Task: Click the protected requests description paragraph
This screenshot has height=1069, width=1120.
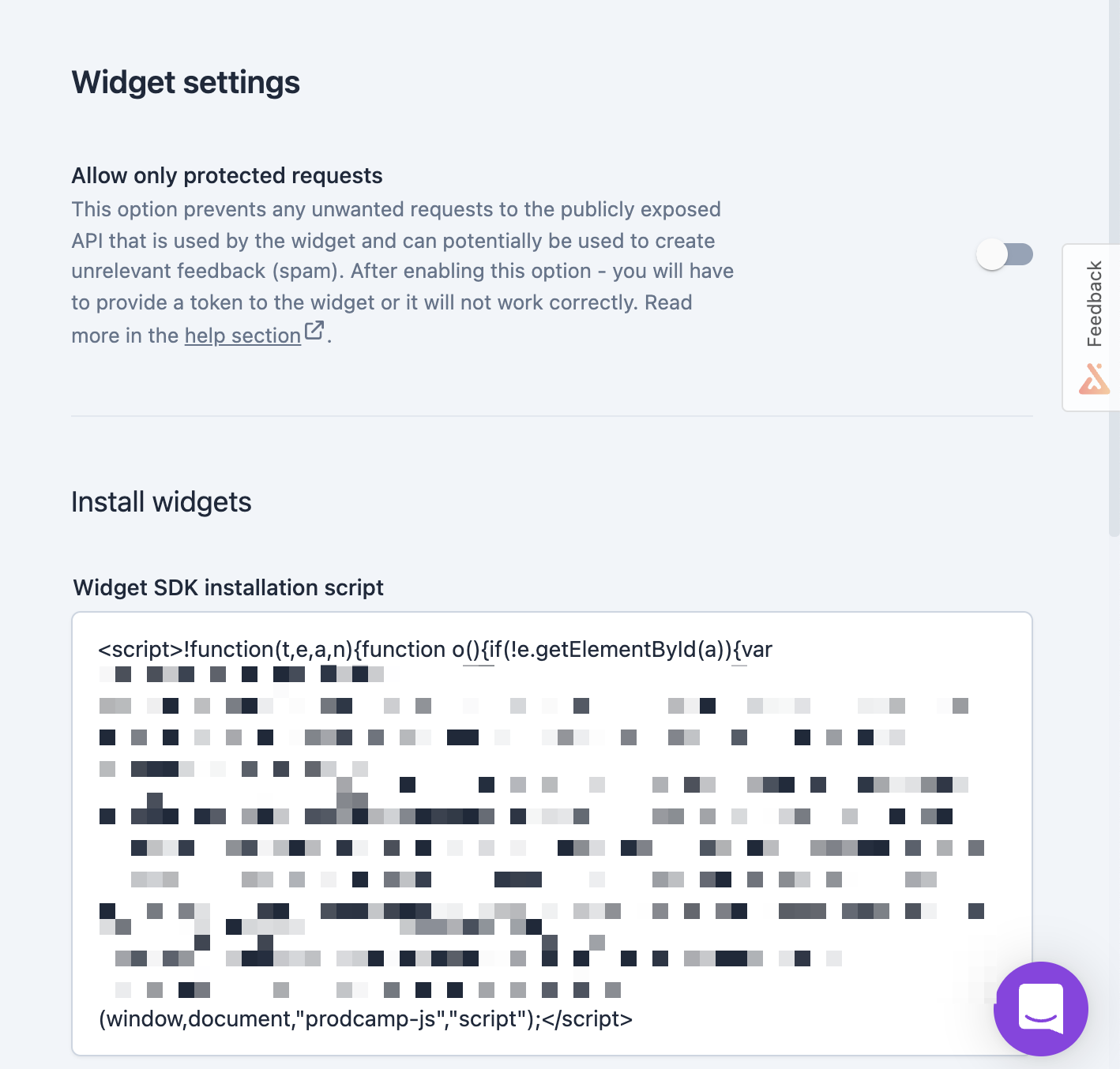Action: [403, 272]
